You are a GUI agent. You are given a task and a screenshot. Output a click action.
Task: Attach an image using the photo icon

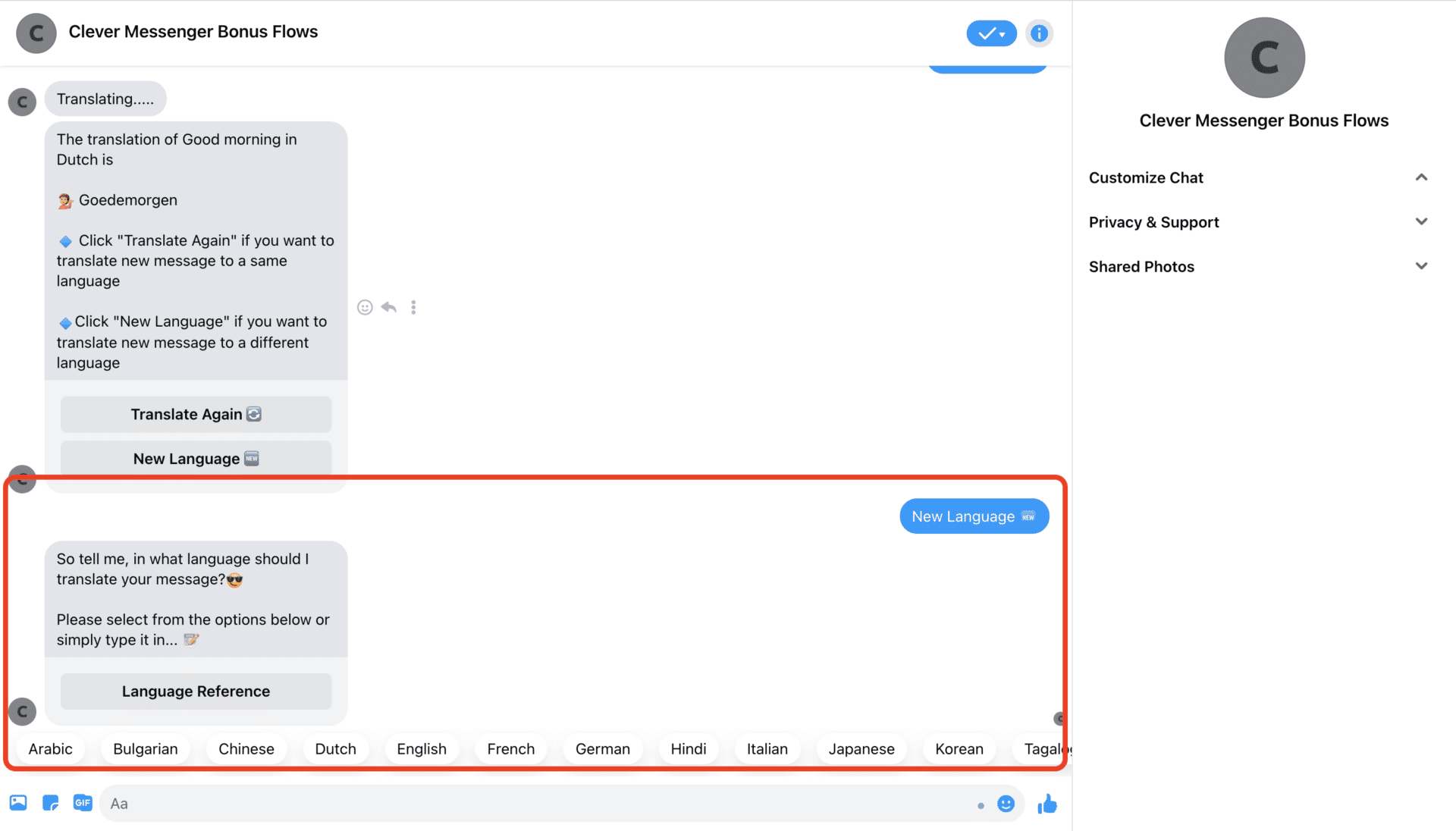tap(17, 803)
